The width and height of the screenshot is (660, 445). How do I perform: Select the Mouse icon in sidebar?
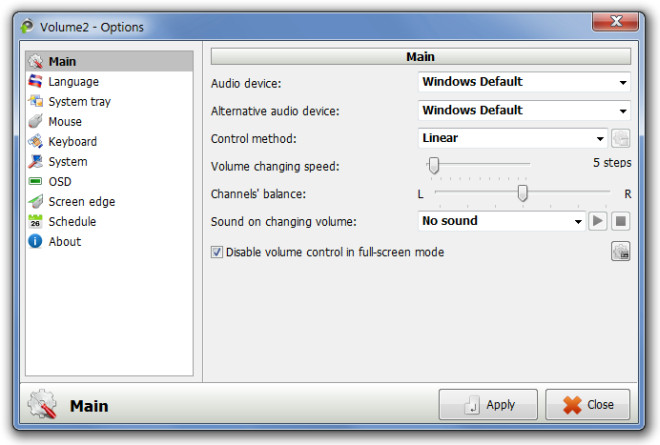point(35,121)
